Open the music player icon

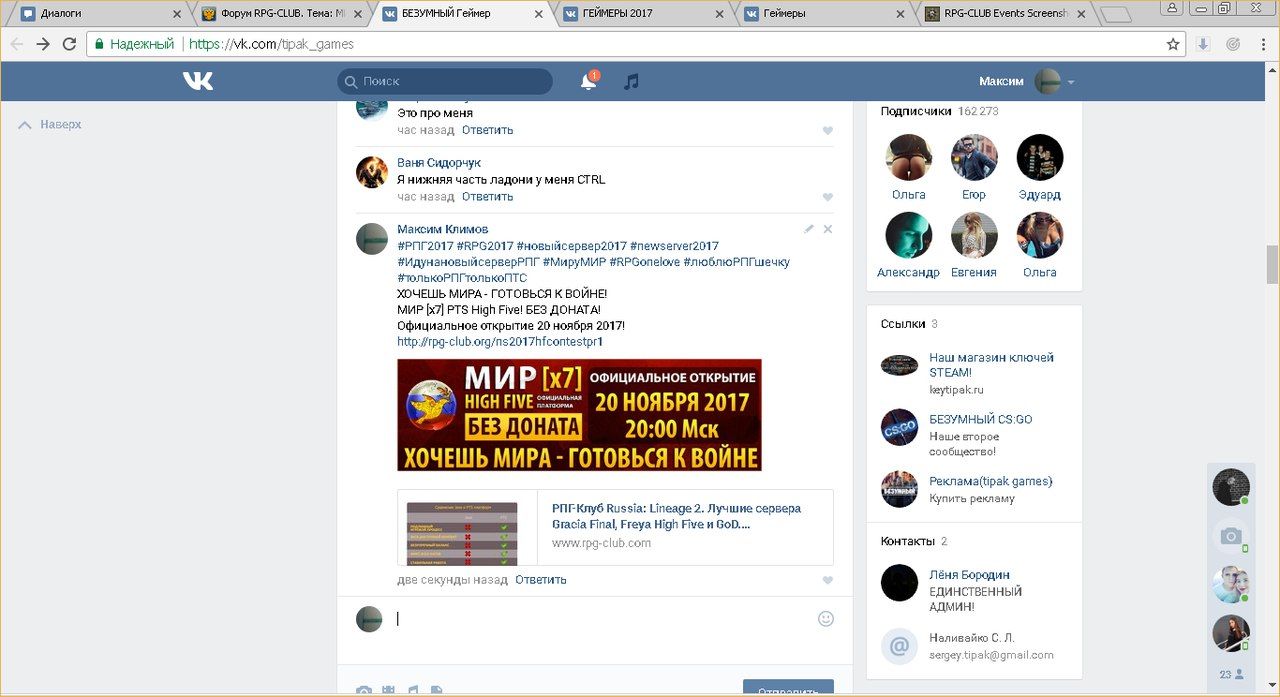click(x=631, y=82)
